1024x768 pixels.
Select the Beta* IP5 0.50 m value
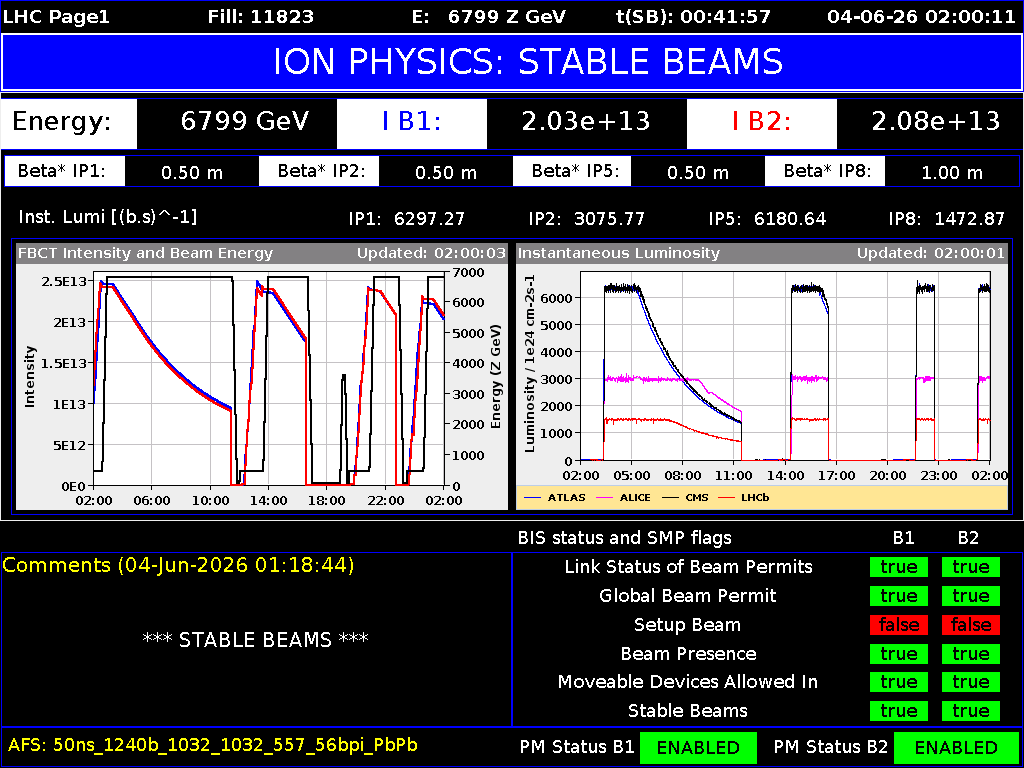coord(697,173)
